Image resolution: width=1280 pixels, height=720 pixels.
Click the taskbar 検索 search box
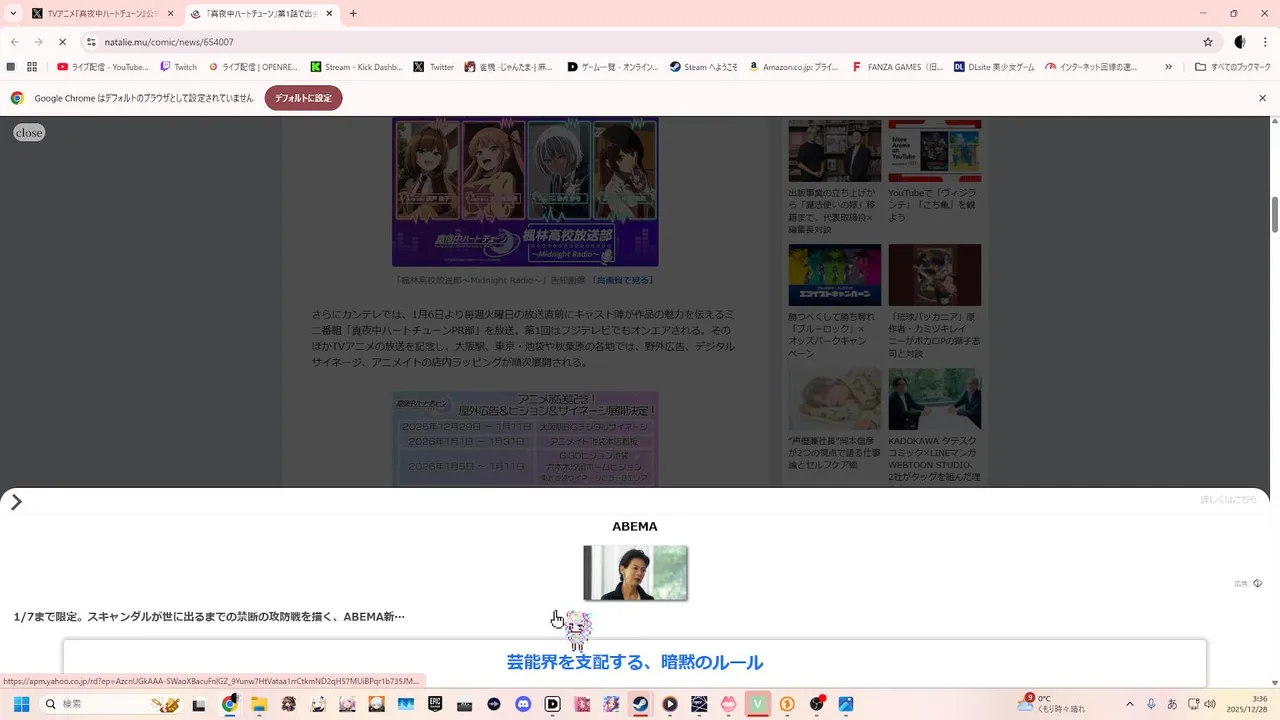coord(113,704)
